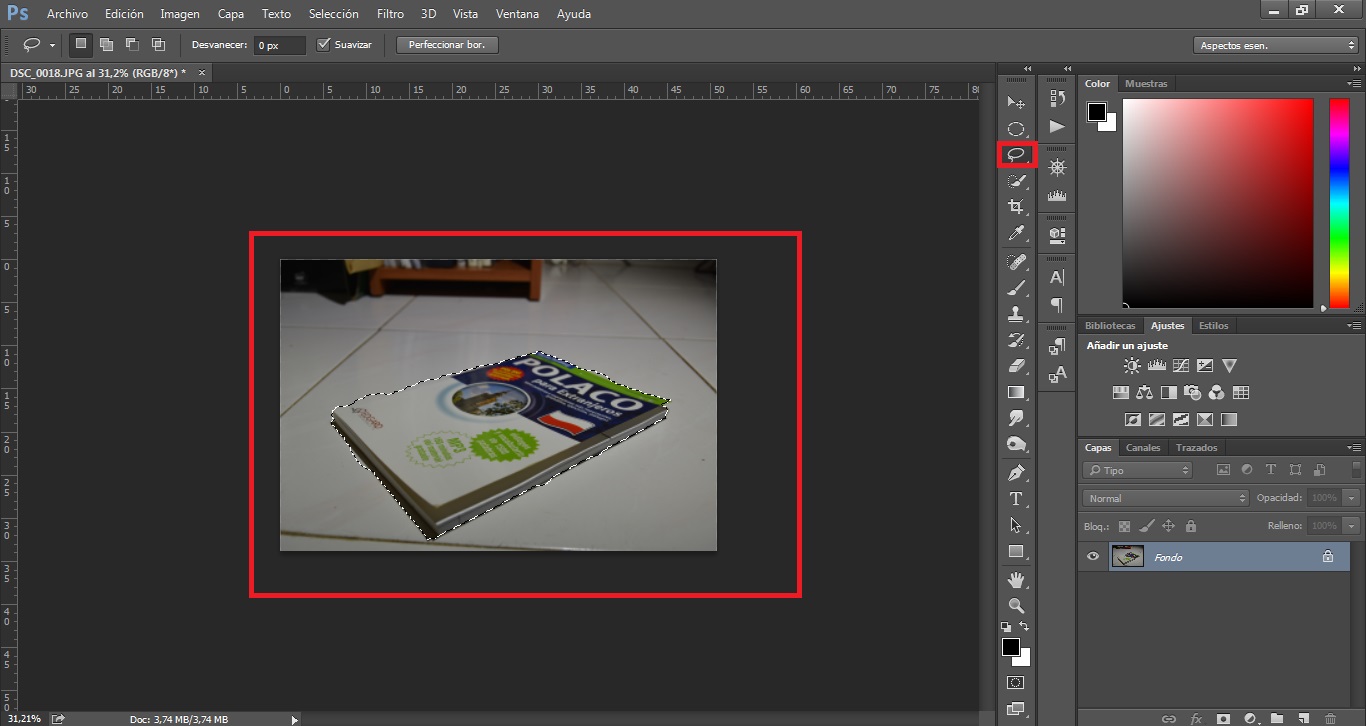This screenshot has width=1366, height=726.
Task: Open the Archivo menu
Action: point(67,14)
